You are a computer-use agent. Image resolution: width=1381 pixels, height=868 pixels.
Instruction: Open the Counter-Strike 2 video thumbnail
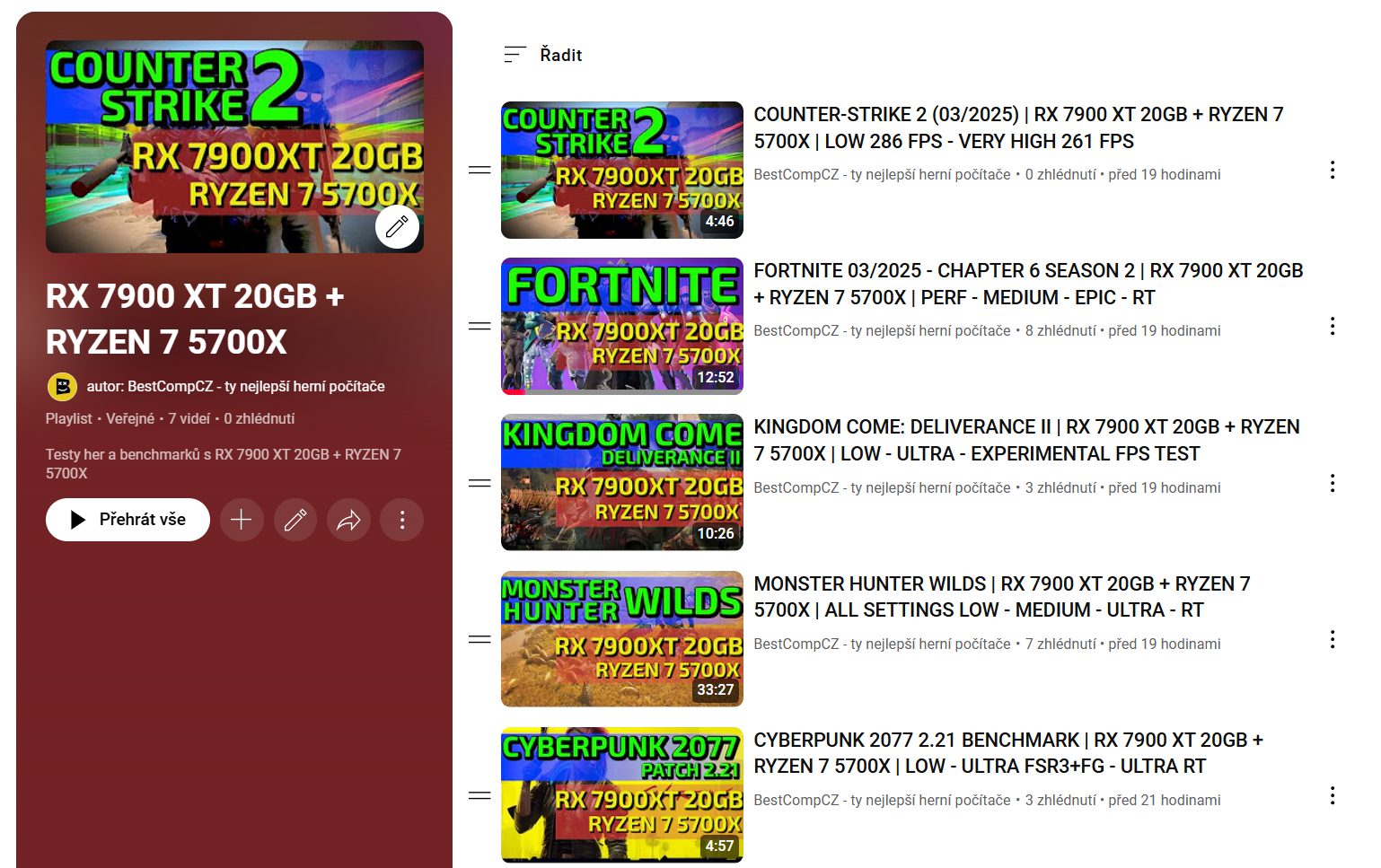pos(622,170)
